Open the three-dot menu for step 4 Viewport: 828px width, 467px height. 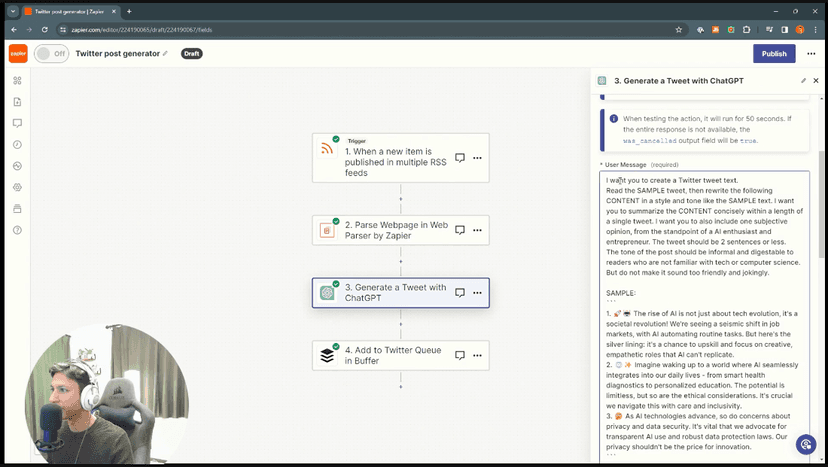(477, 355)
